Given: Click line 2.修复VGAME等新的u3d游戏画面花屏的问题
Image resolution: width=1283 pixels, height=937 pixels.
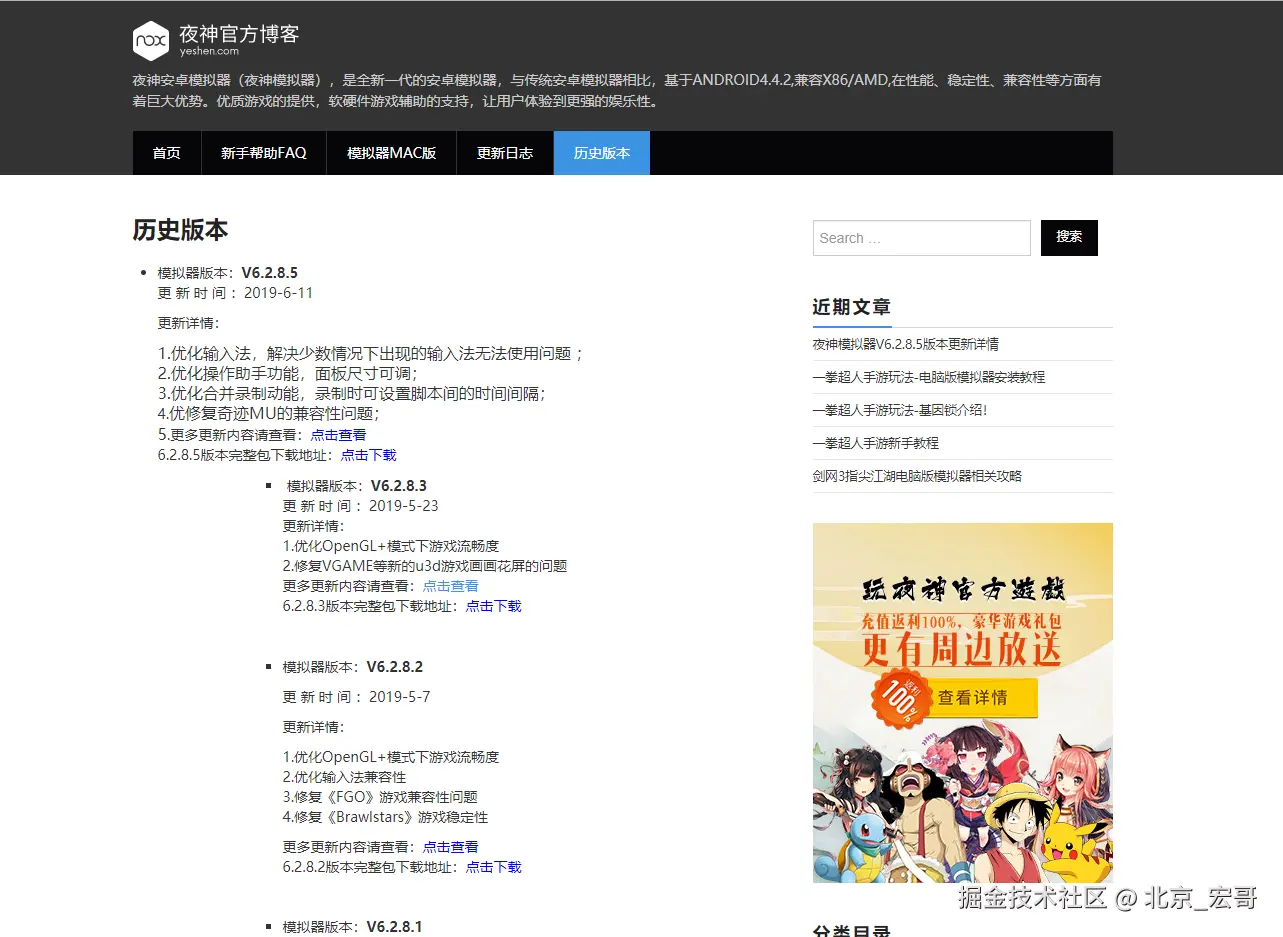Looking at the screenshot, I should click(x=425, y=566).
